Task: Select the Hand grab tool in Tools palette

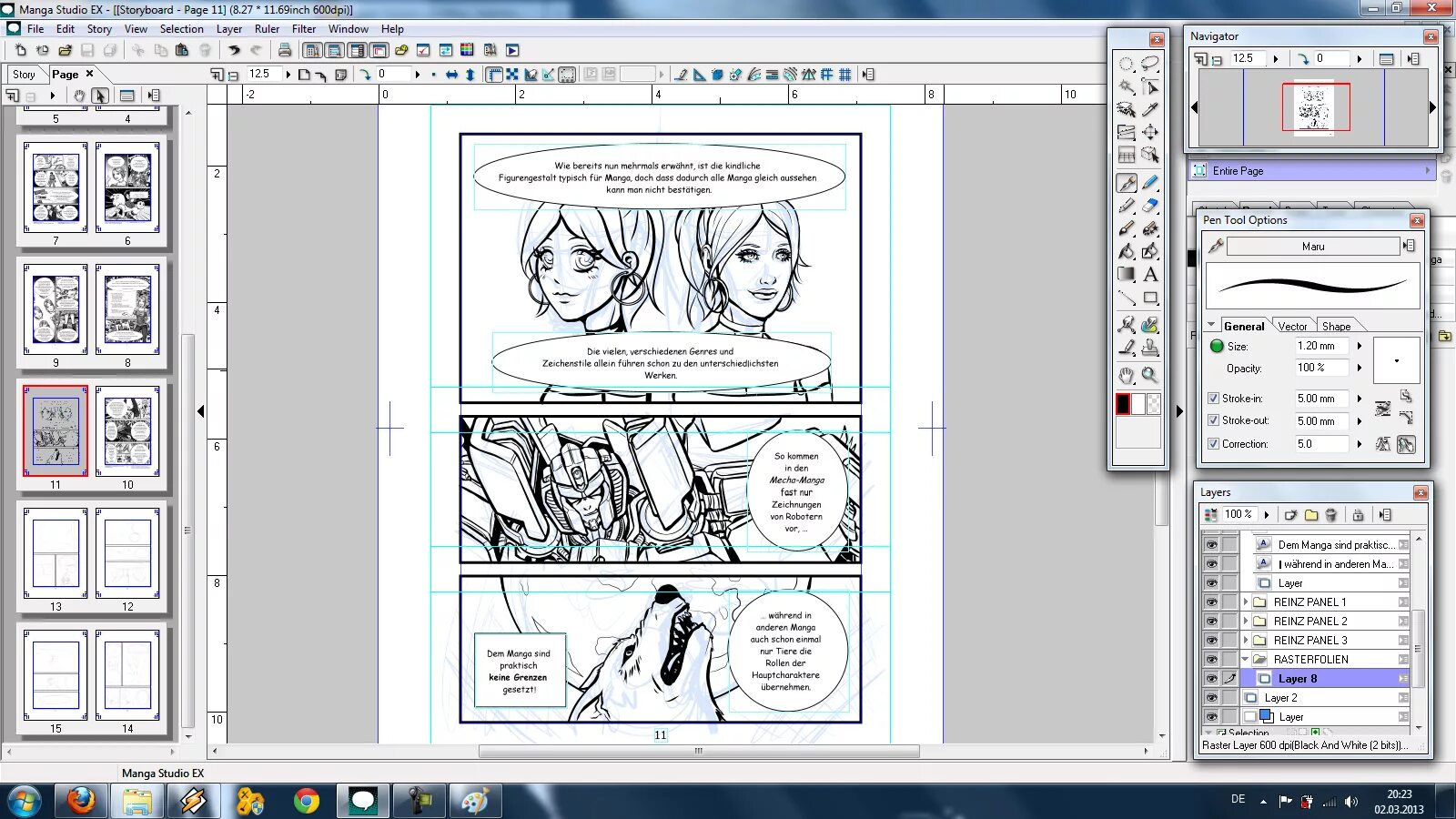Action: (x=1127, y=375)
